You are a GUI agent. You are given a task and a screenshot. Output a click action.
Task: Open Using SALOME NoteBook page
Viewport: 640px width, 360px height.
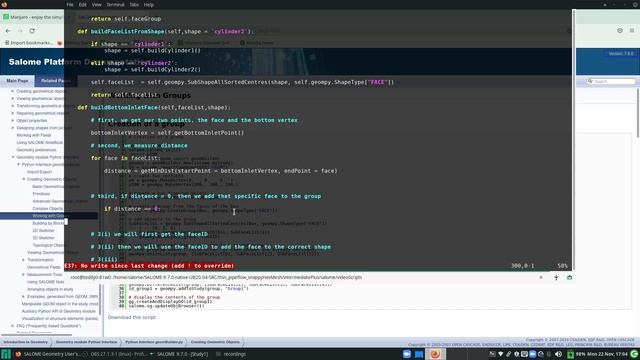(40, 142)
